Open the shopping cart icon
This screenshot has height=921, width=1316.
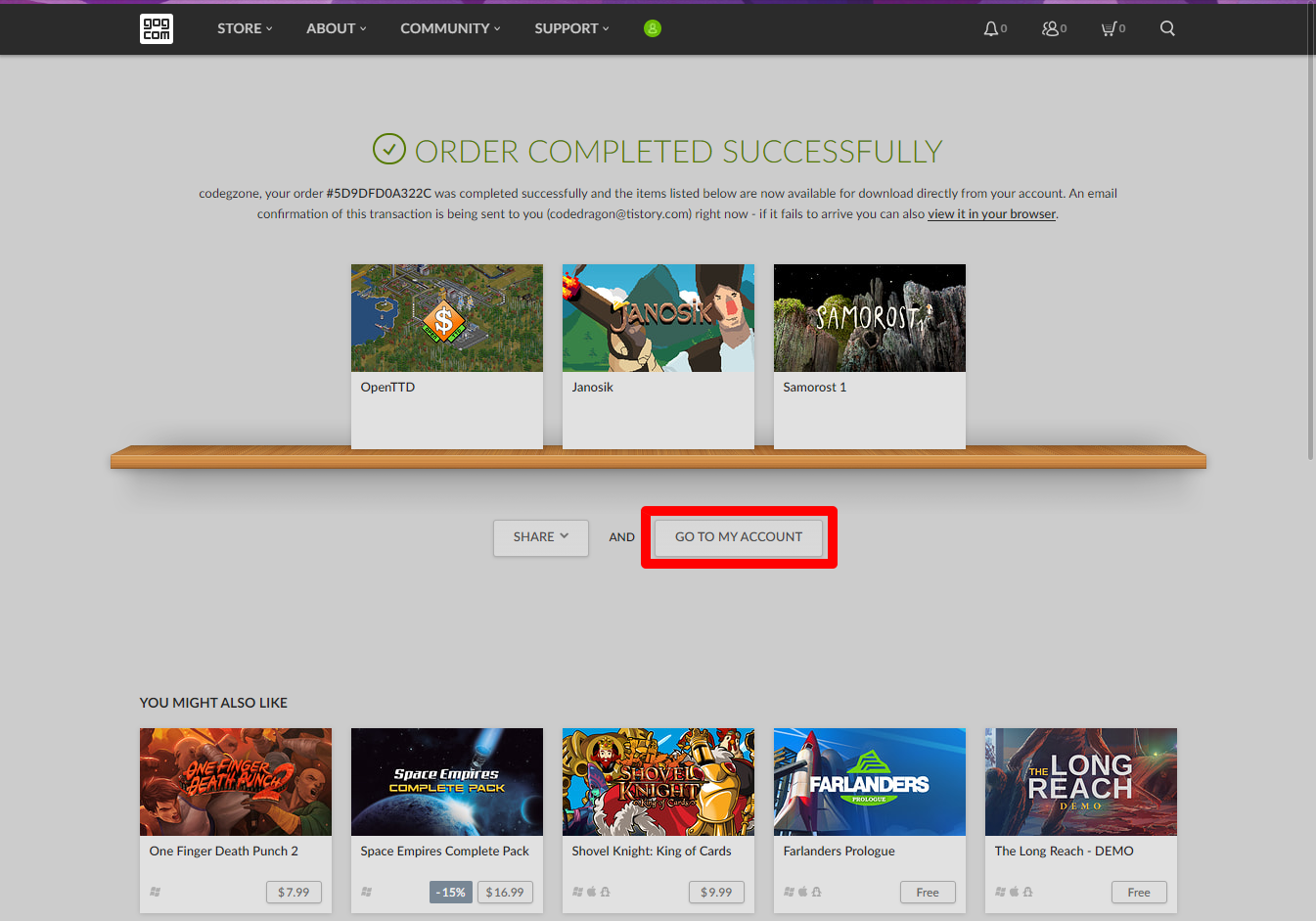[x=1109, y=28]
